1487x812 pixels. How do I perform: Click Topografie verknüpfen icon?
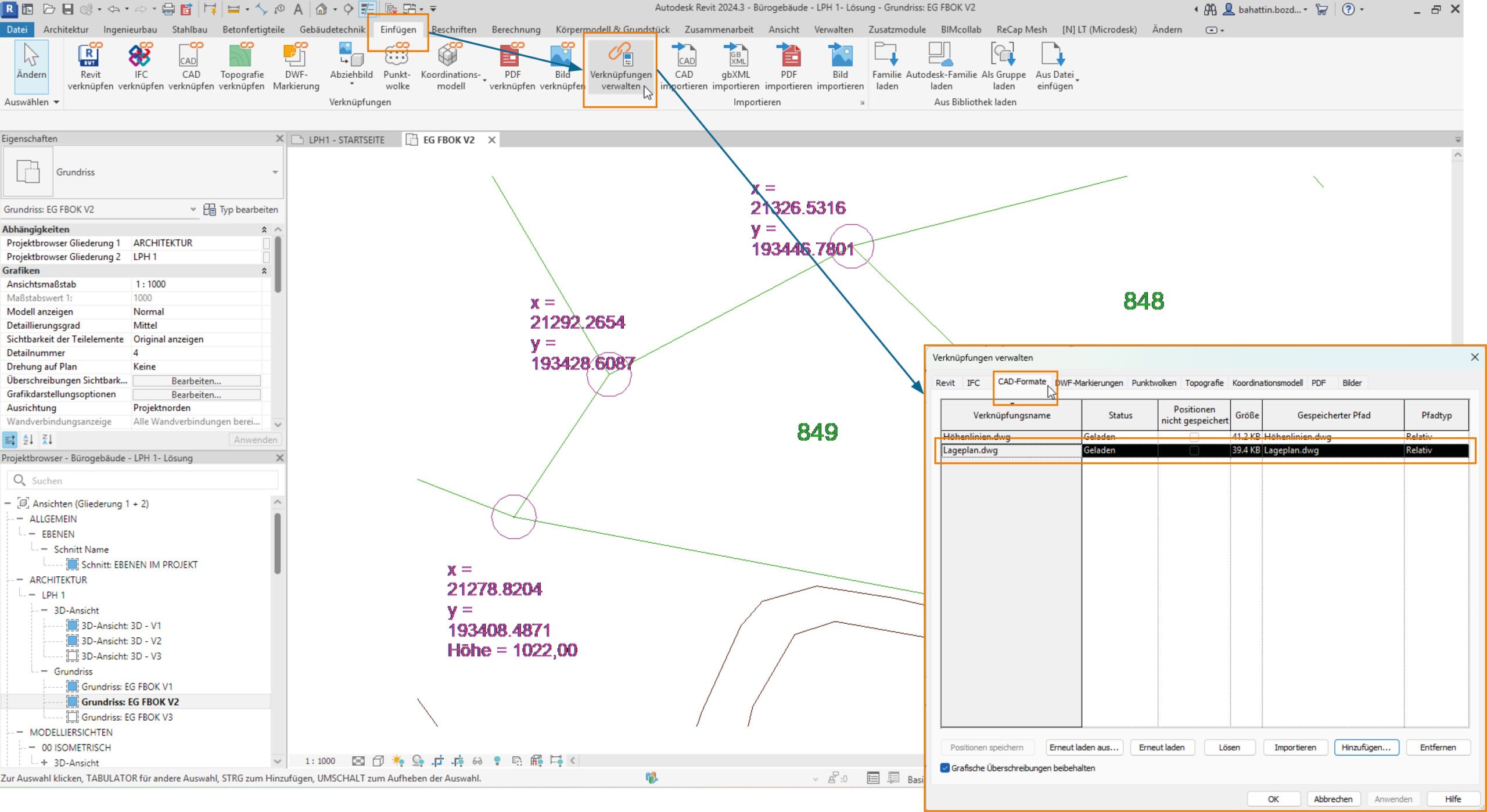(242, 56)
